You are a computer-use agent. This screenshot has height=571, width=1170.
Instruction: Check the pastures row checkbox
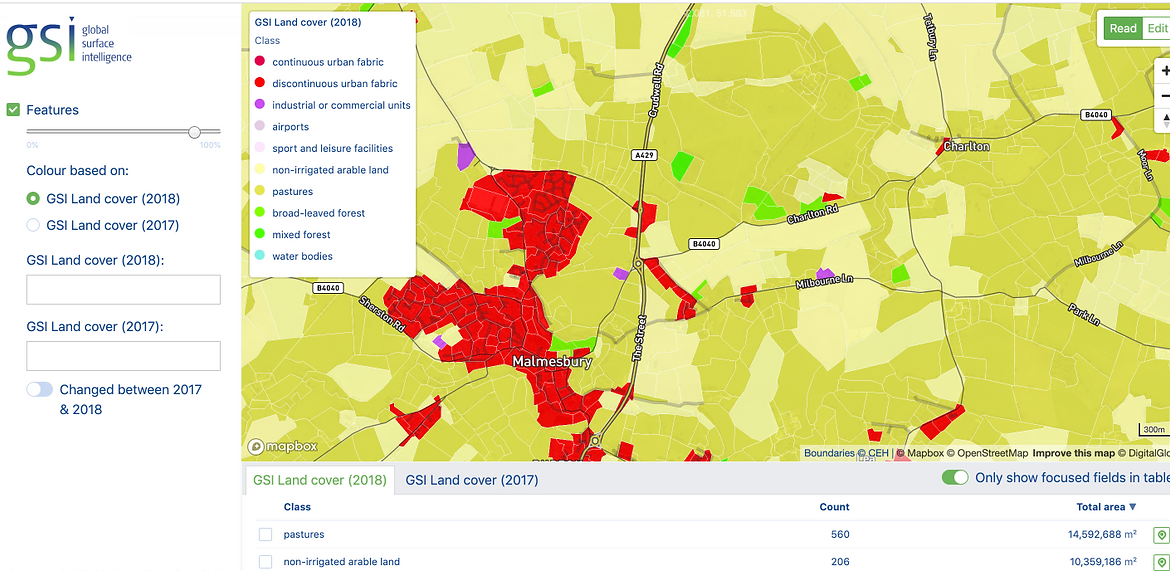tap(266, 535)
